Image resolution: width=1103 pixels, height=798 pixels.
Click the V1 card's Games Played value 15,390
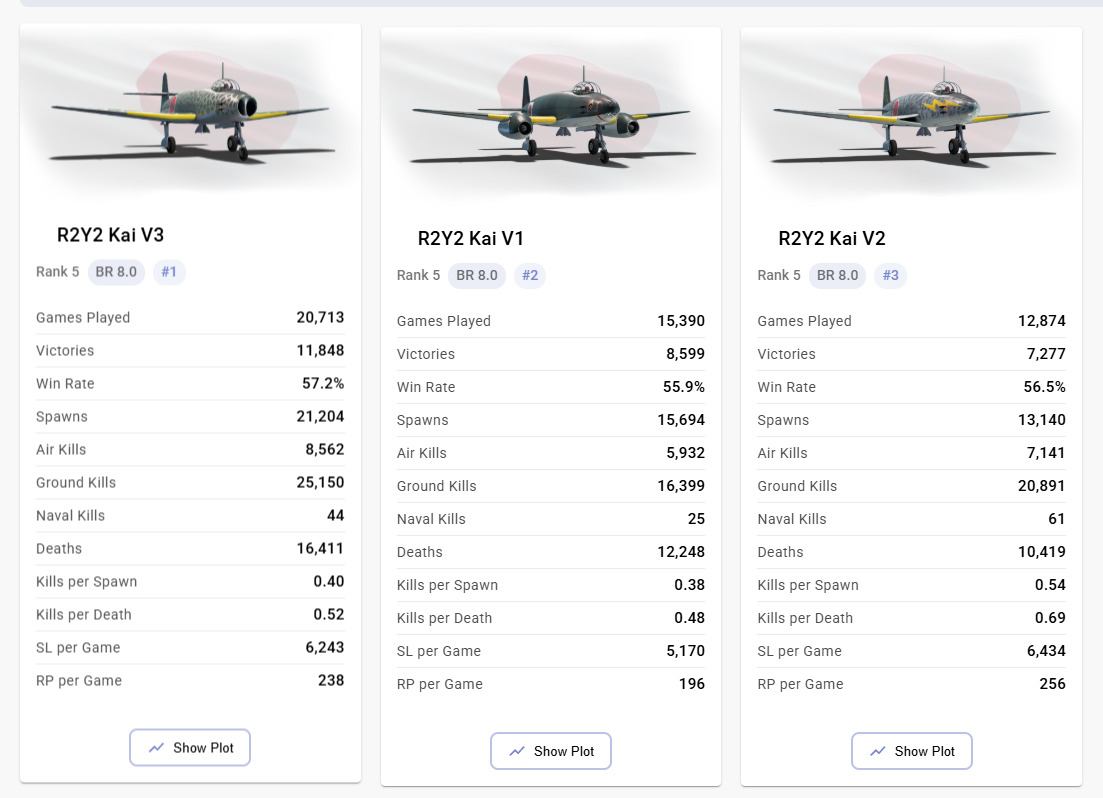[x=681, y=321]
